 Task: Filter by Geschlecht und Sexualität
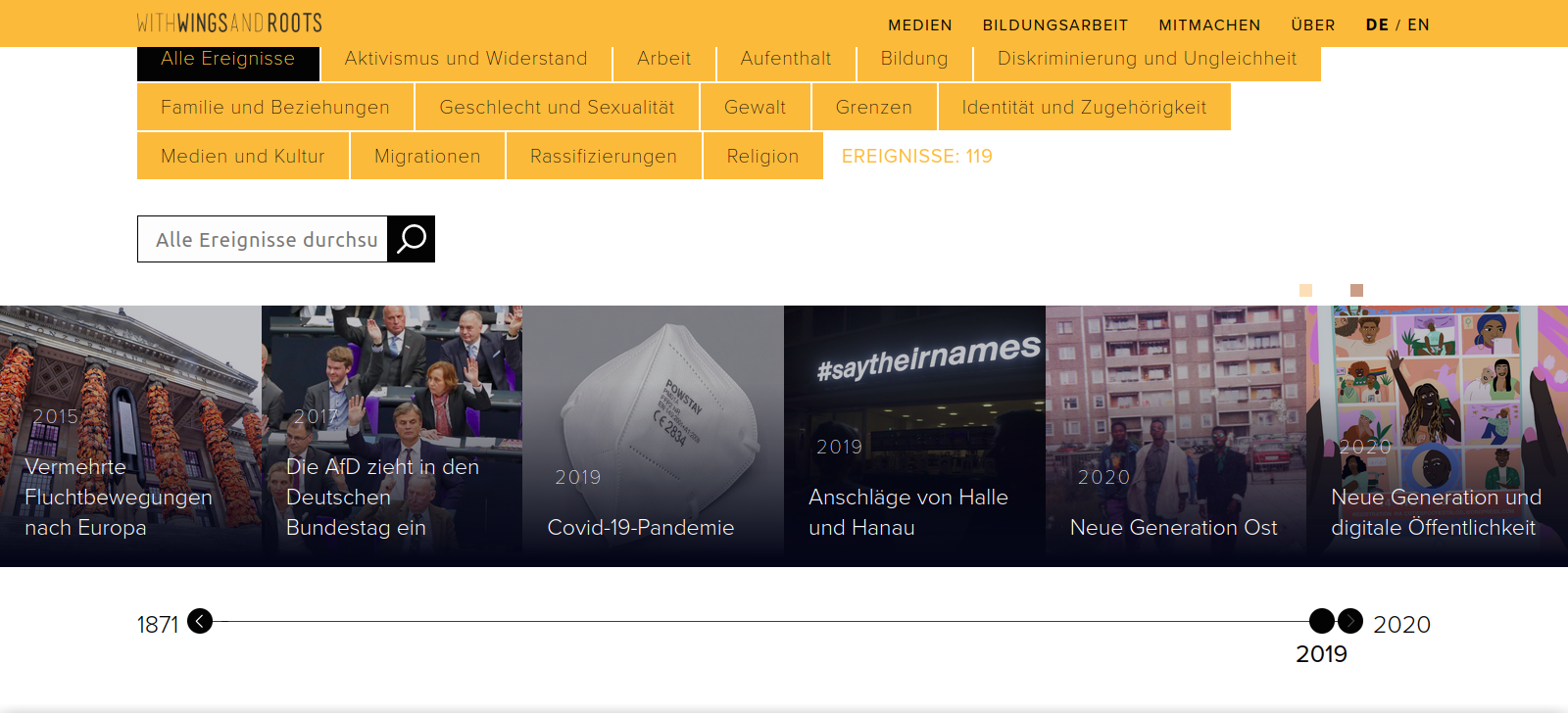coord(558,107)
